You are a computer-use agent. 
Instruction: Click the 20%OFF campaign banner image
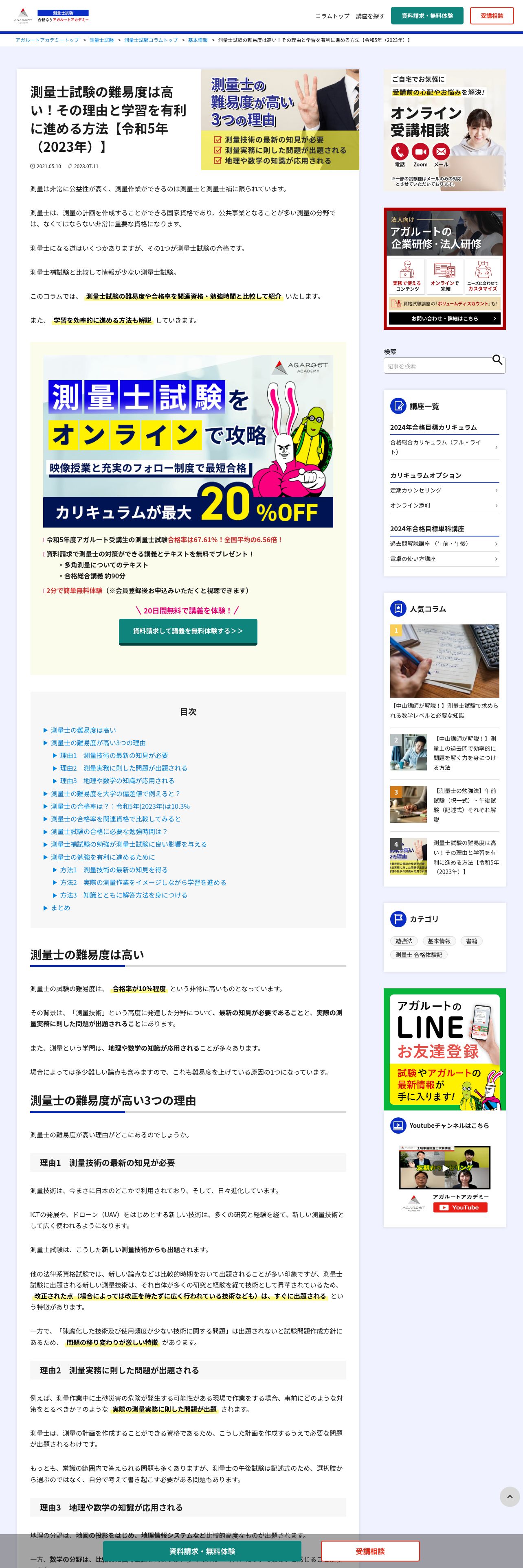point(187,441)
